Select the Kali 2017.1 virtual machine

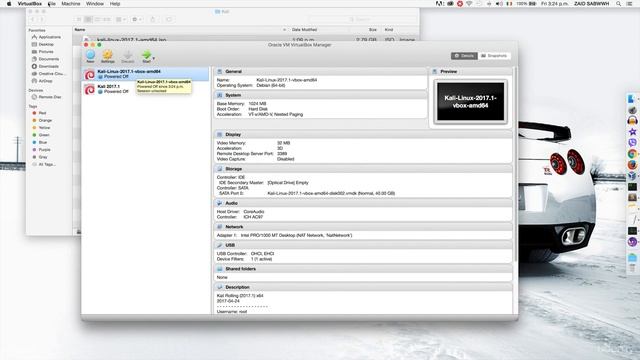tap(146, 89)
